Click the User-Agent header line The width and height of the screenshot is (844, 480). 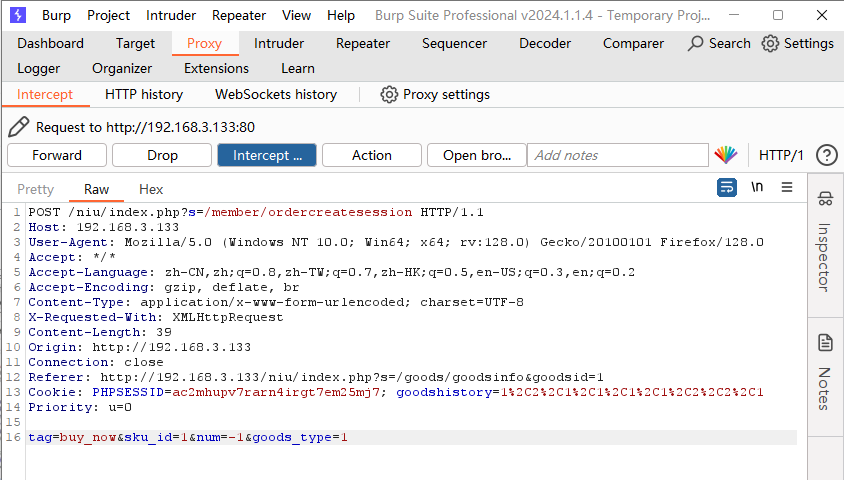pos(396,242)
